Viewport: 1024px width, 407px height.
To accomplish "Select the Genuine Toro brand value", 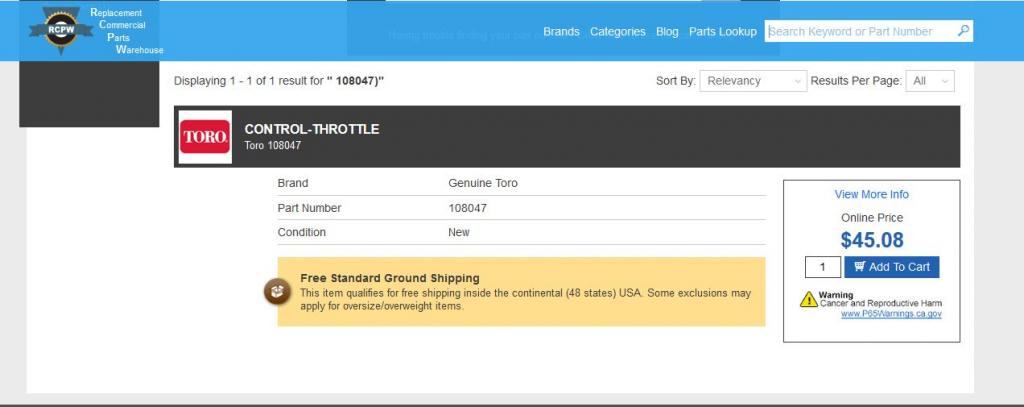I will (483, 183).
